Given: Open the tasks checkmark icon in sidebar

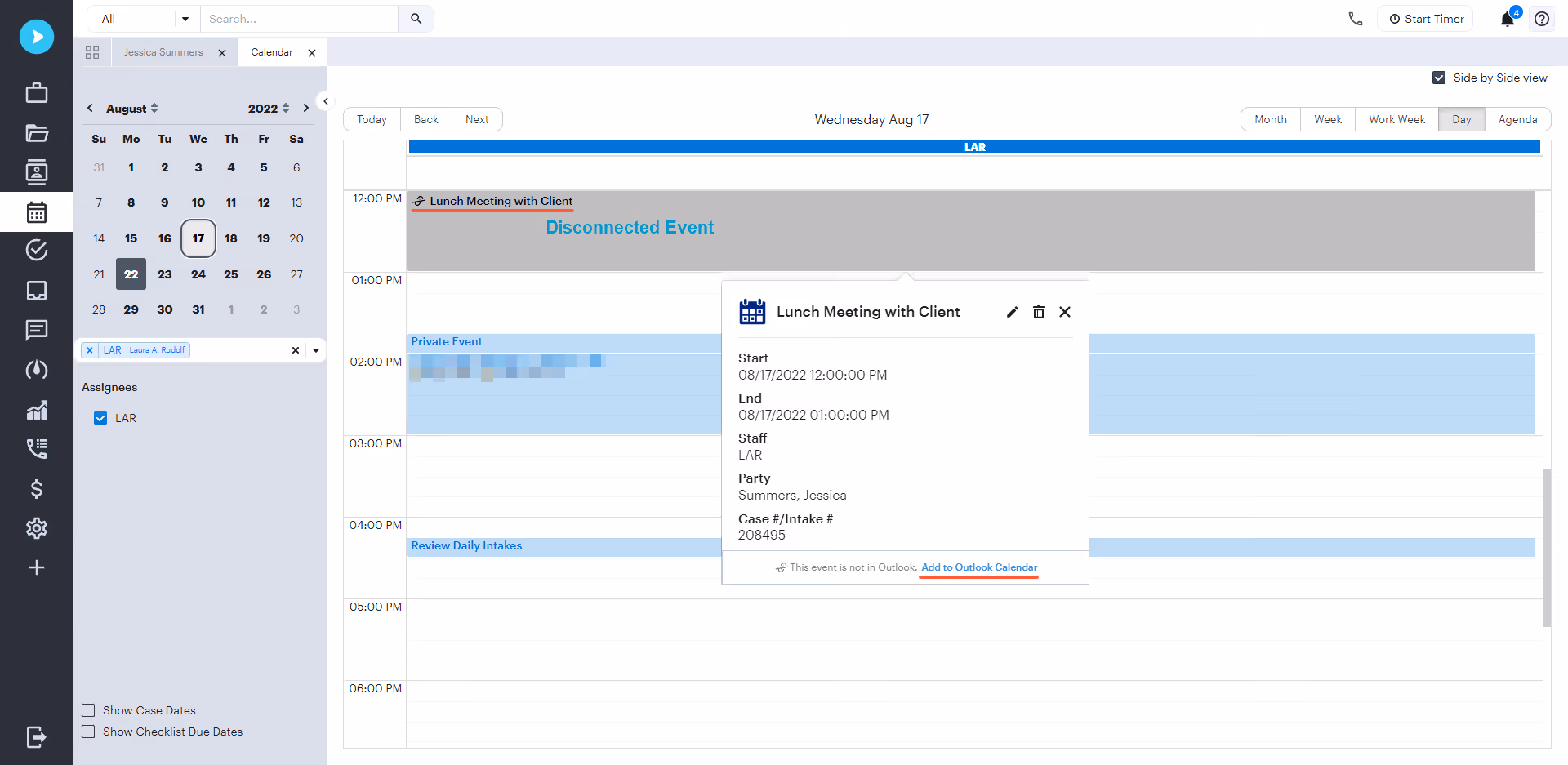Looking at the screenshot, I should coord(37,250).
